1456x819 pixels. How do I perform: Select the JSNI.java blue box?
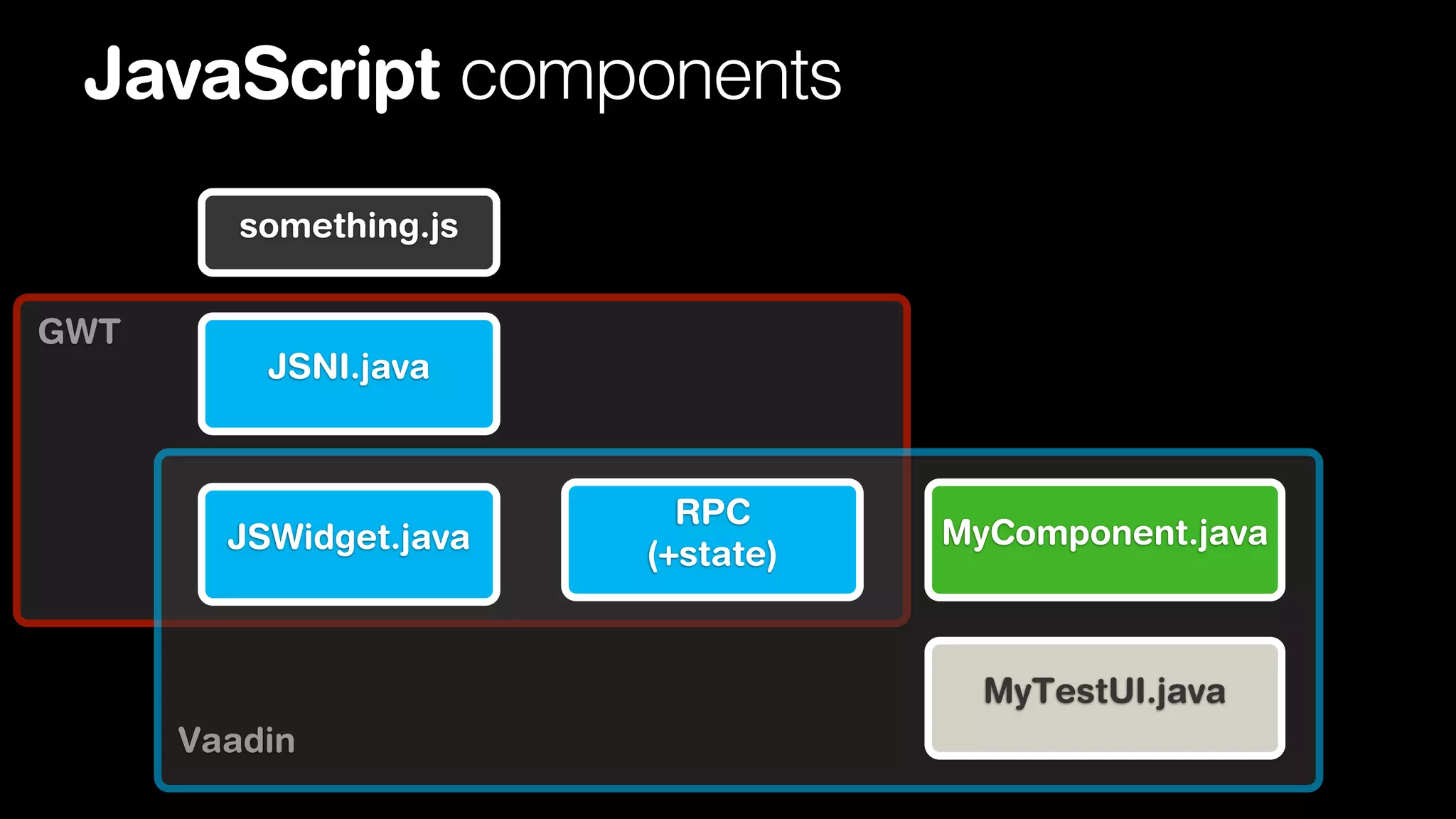(348, 373)
